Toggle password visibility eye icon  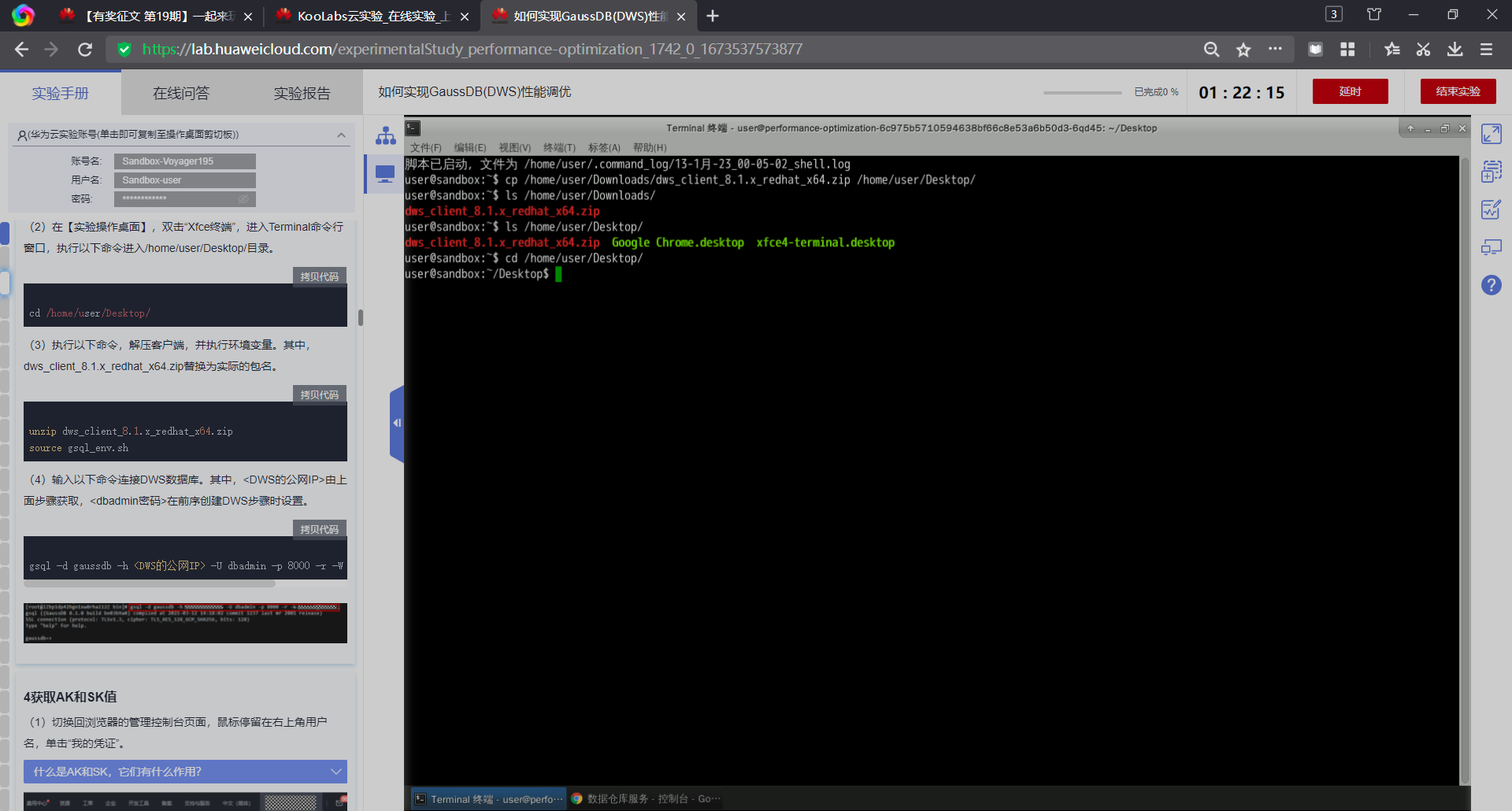243,199
